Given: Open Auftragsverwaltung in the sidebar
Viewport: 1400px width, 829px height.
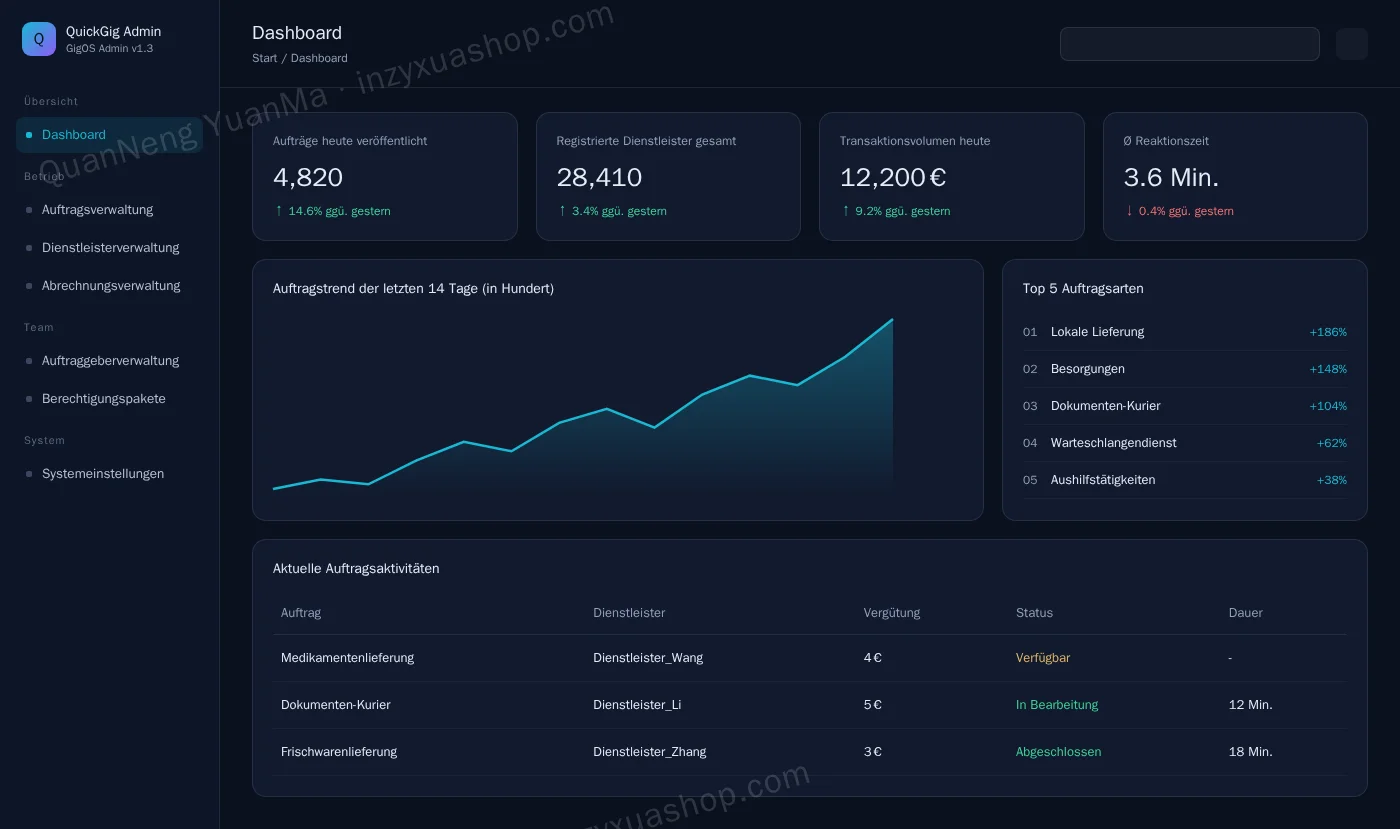Looking at the screenshot, I should coord(109,210).
